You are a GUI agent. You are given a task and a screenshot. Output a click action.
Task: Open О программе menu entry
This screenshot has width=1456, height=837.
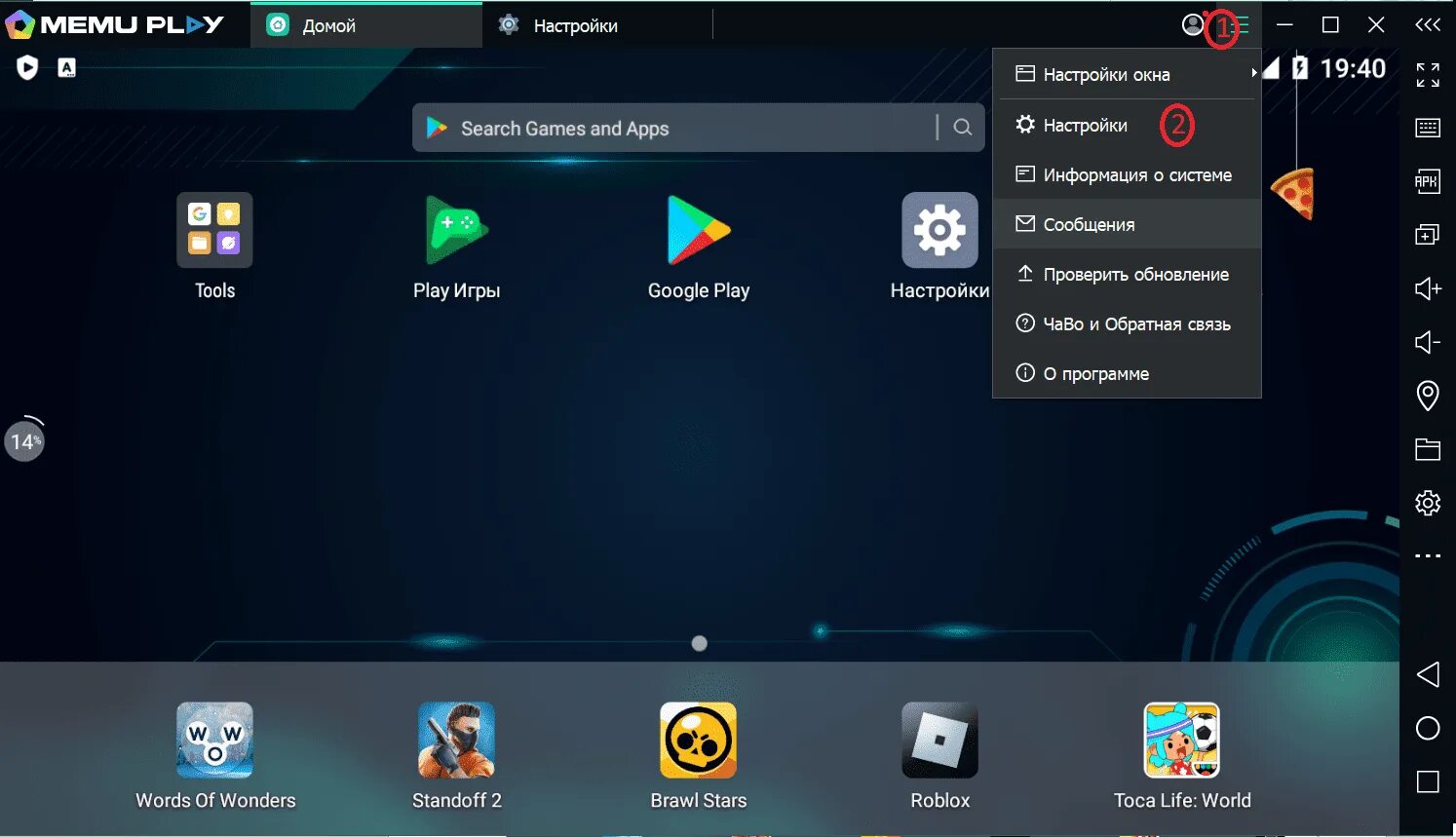(1127, 373)
